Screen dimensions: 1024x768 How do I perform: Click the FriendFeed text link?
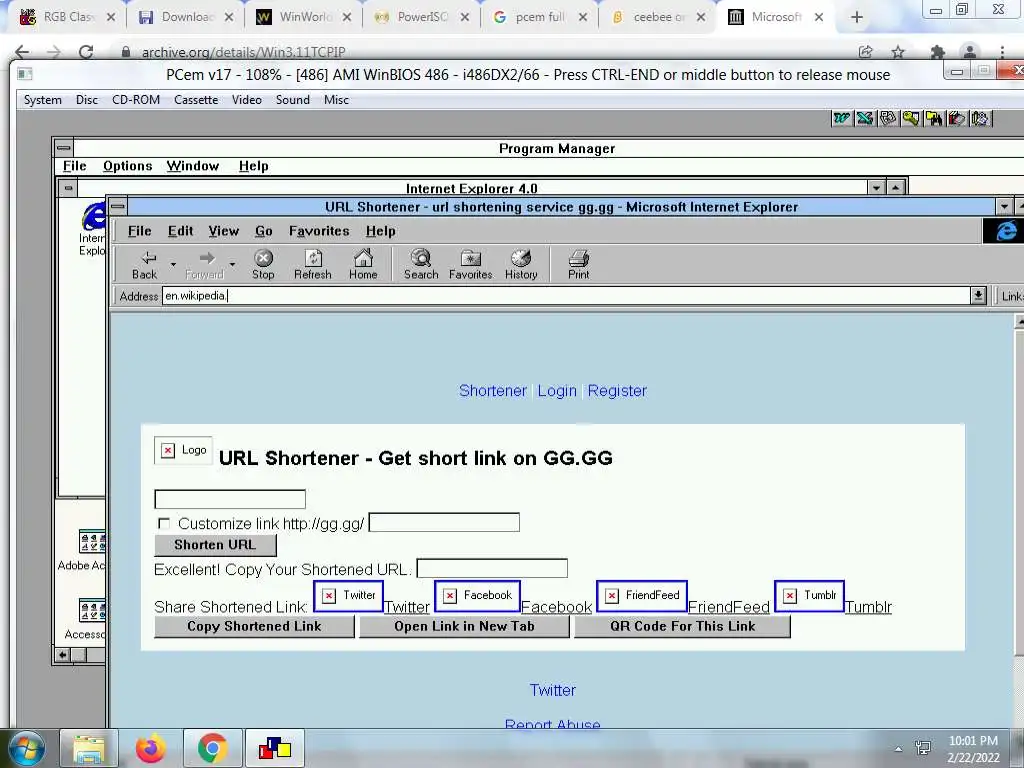coord(729,607)
